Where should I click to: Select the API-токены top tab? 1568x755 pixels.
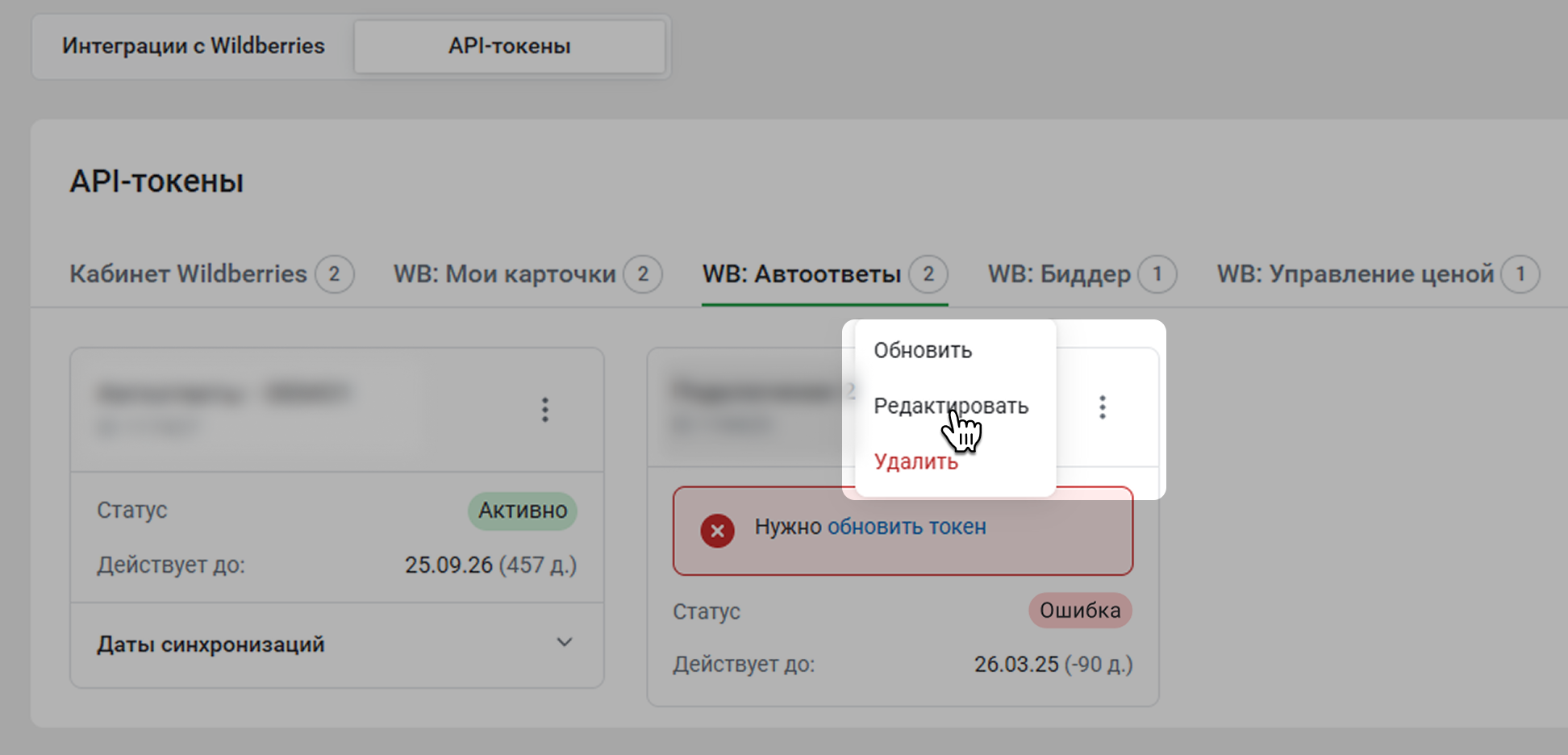tap(510, 46)
